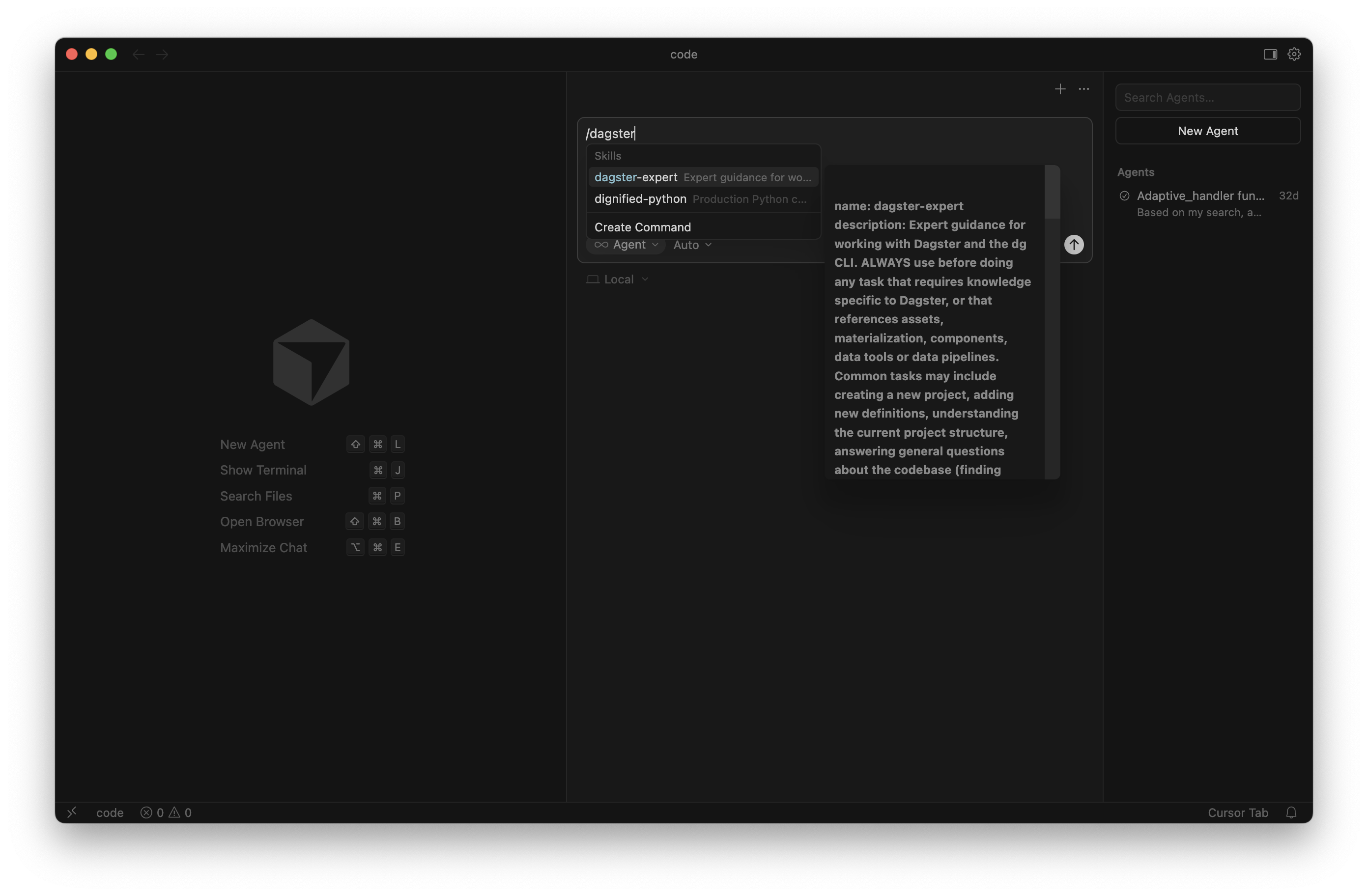Open notifications via the bell icon
Viewport: 1368px width, 896px height.
pos(1291,812)
